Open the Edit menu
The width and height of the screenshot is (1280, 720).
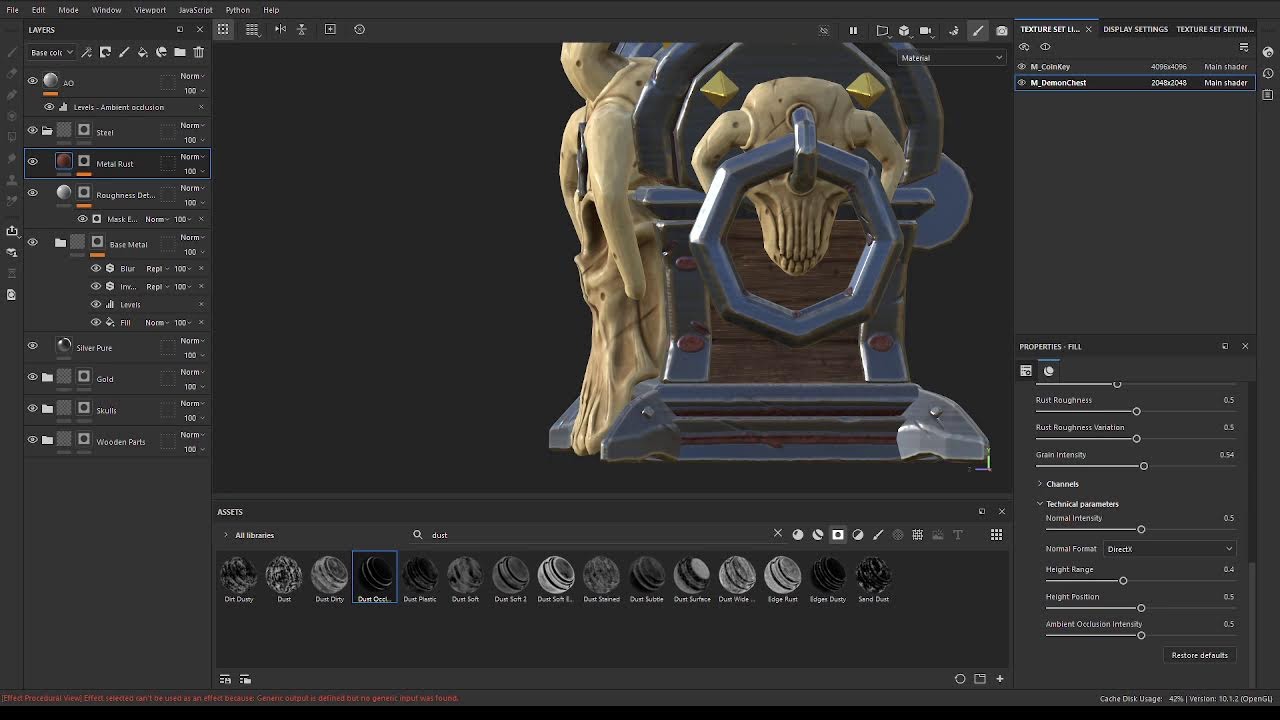click(38, 10)
